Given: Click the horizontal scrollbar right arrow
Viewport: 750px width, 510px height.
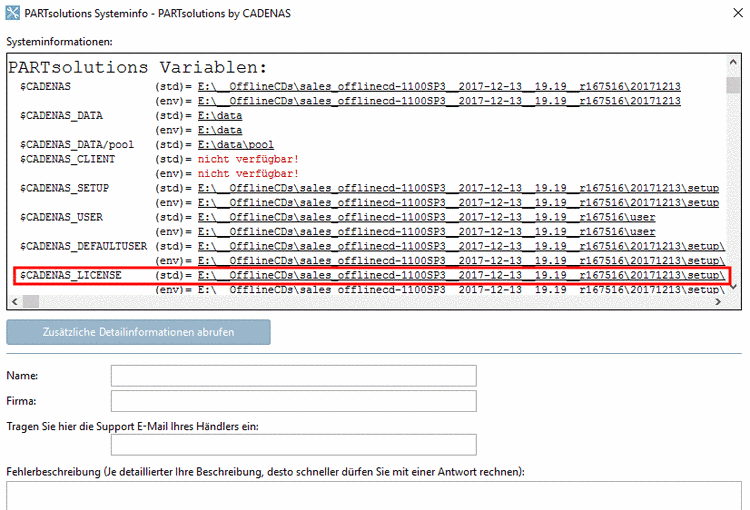Looking at the screenshot, I should pos(718,301).
